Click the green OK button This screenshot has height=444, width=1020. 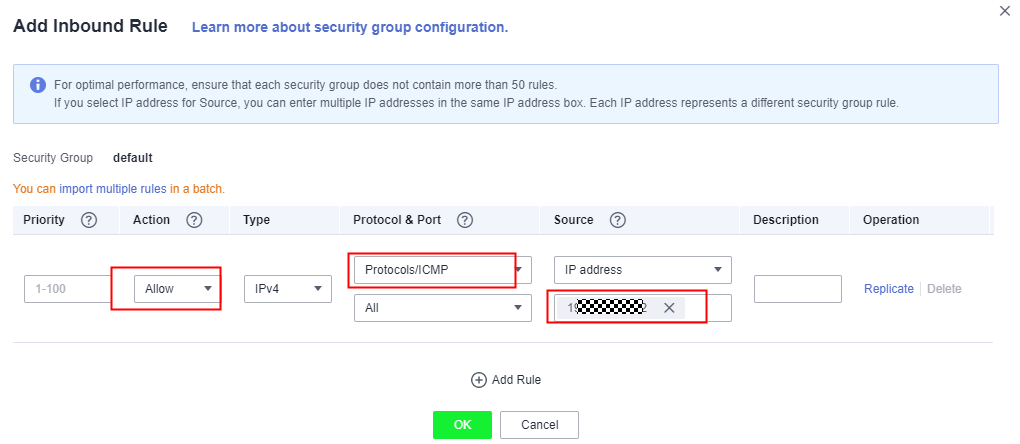click(463, 424)
